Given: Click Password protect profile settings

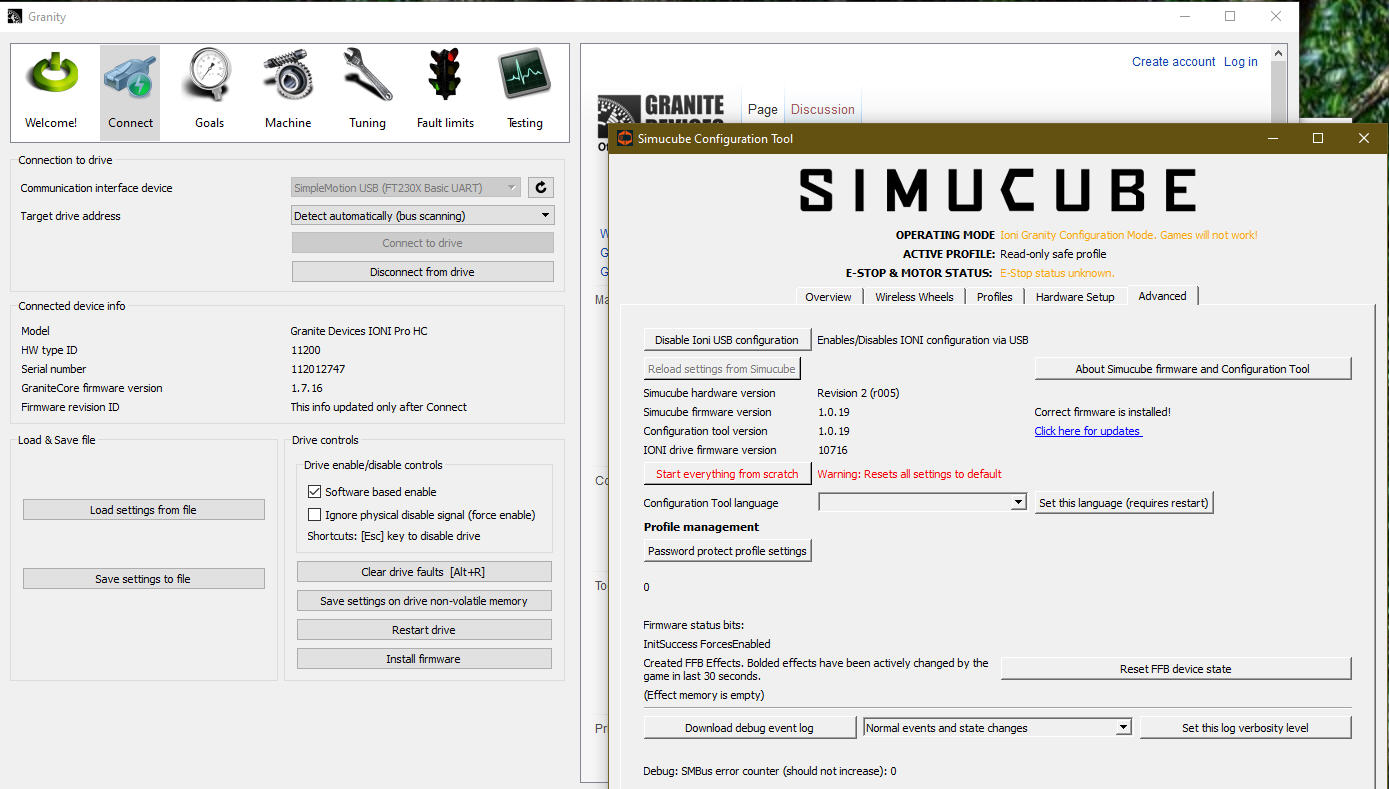Looking at the screenshot, I should pos(727,551).
